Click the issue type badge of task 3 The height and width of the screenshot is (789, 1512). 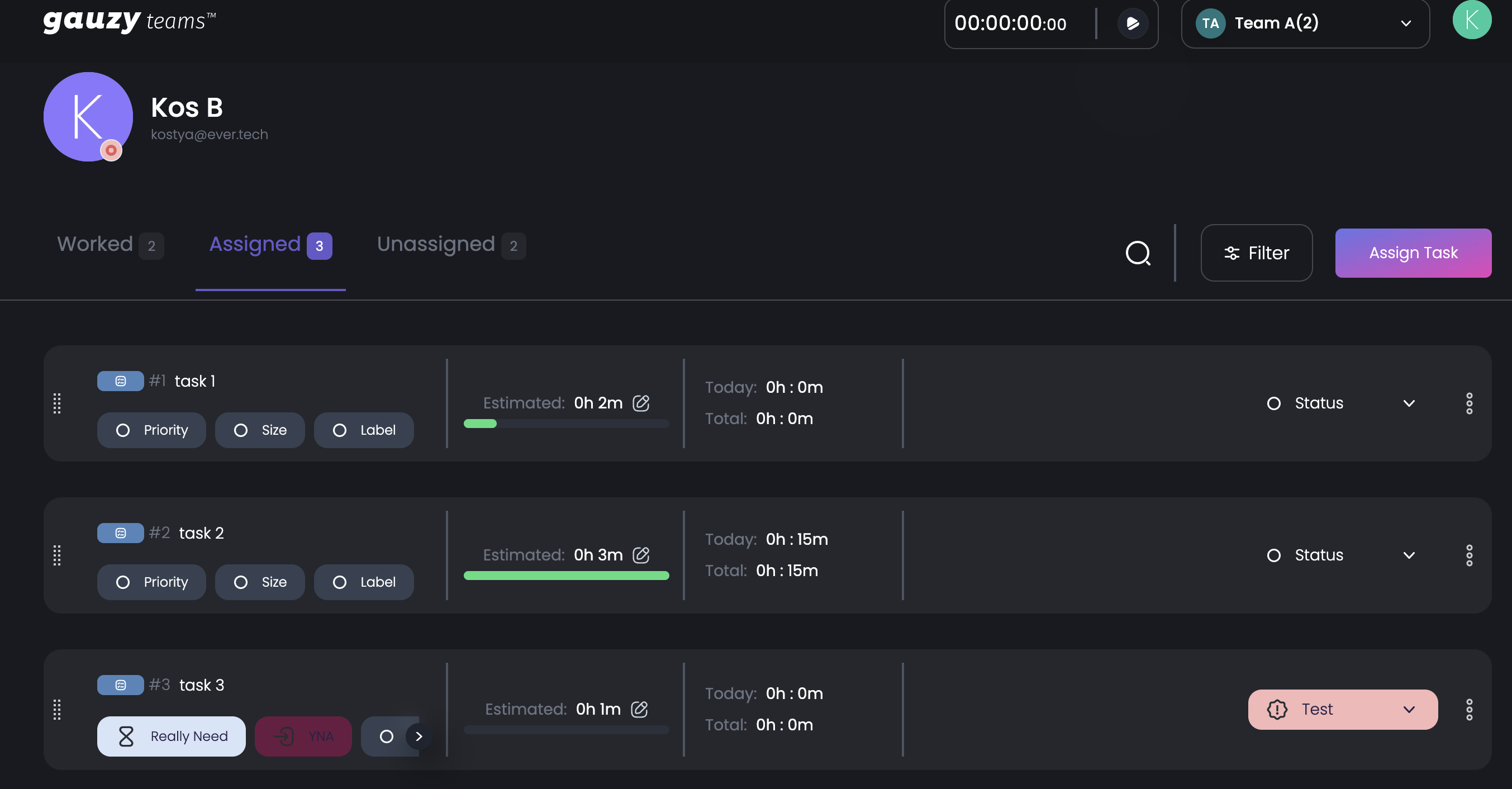(x=120, y=685)
